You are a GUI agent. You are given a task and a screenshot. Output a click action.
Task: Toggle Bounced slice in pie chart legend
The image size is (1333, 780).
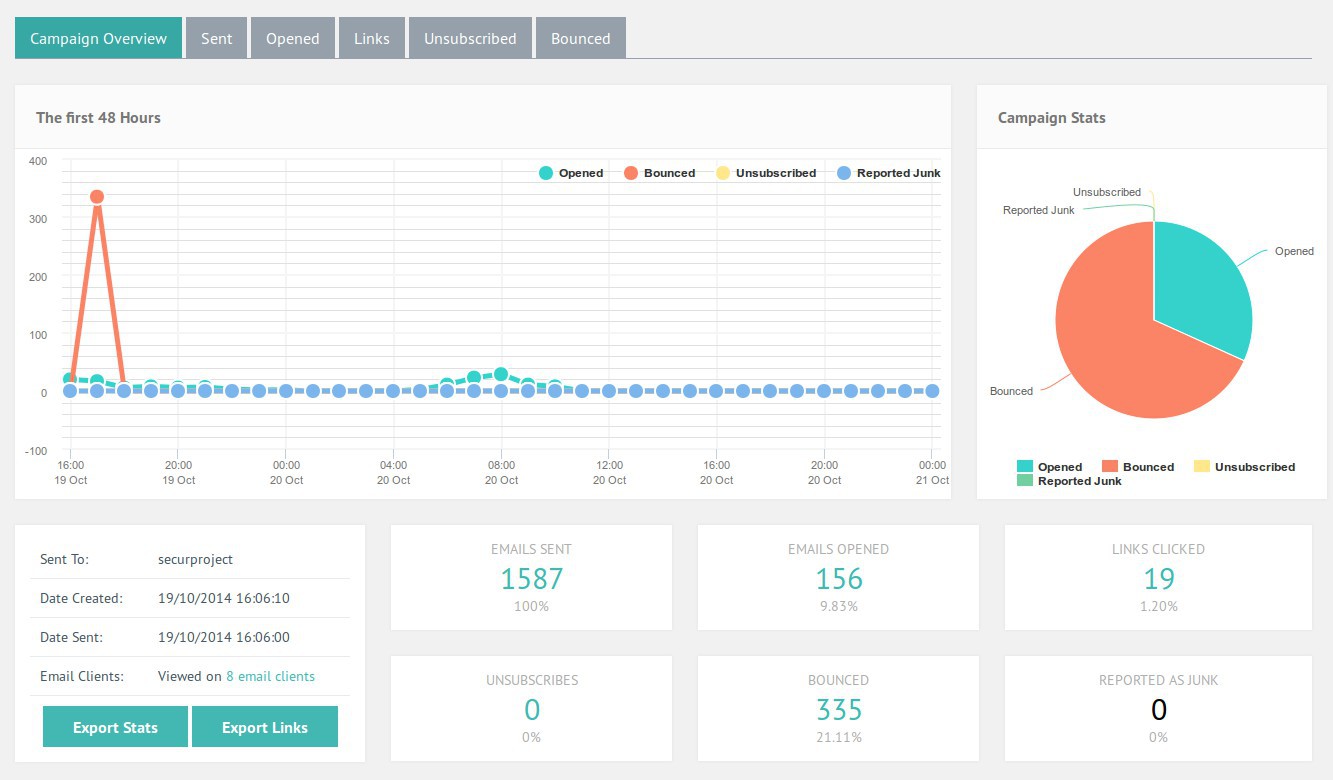[1137, 467]
